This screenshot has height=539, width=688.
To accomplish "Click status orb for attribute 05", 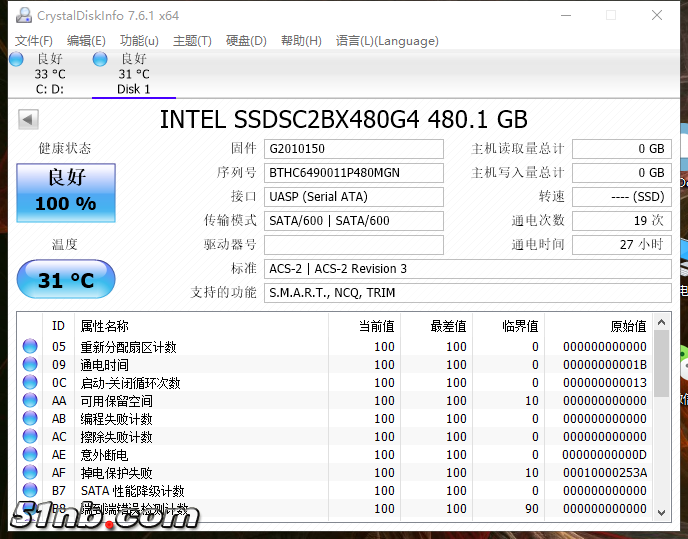I will pos(30,347).
